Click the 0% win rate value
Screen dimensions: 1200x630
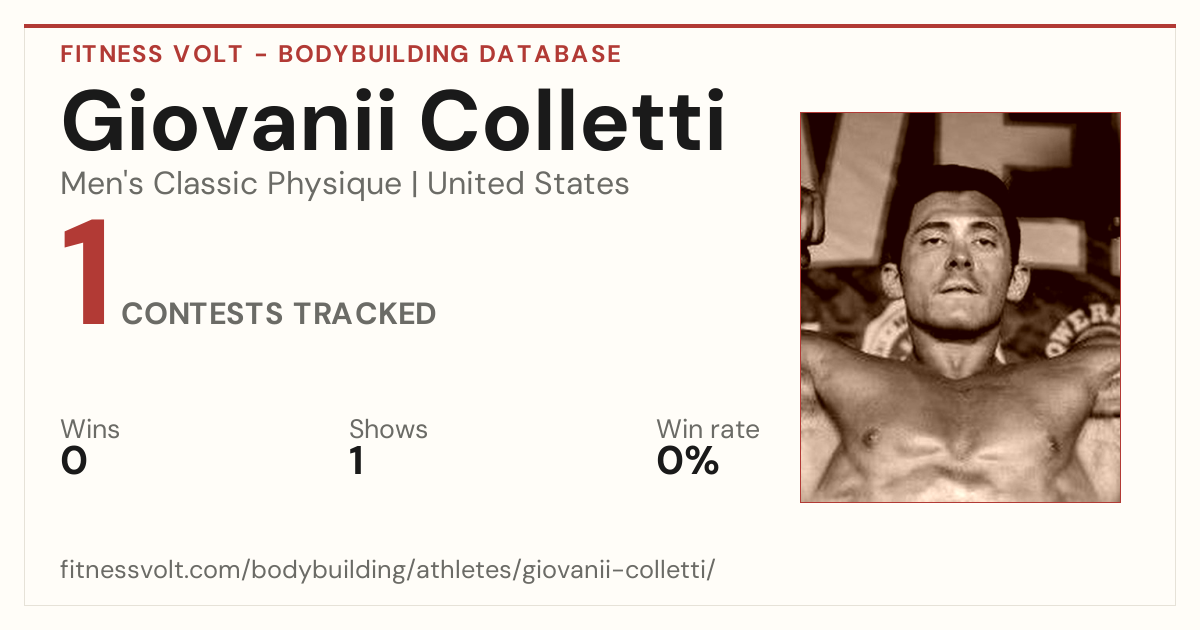pos(688,461)
